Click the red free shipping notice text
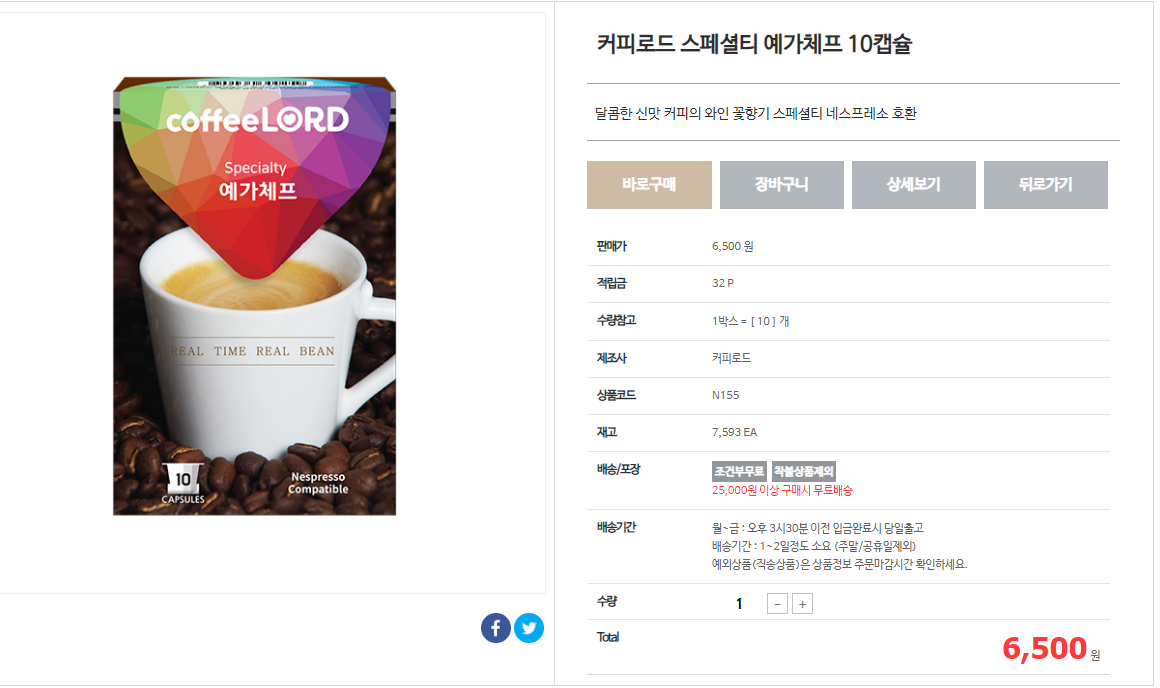The width and height of the screenshot is (1160, 688). click(782, 490)
